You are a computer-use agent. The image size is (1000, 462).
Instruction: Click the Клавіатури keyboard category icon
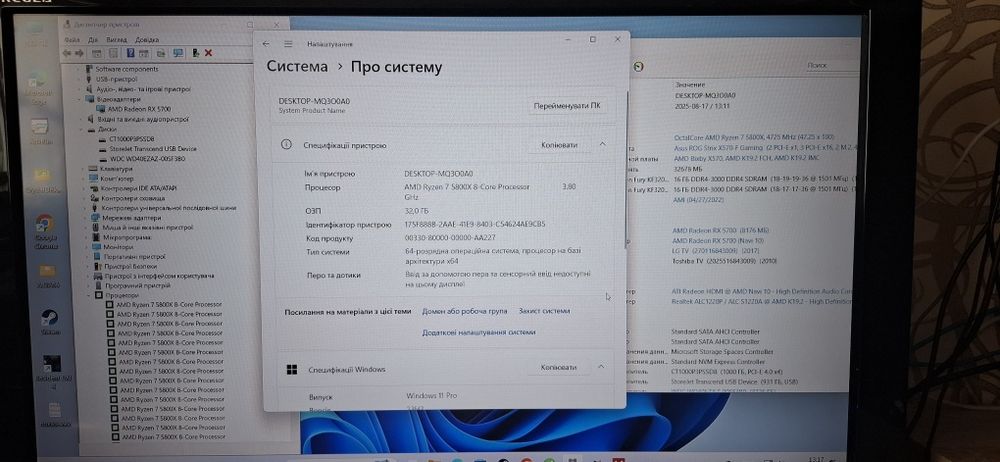tap(93, 168)
